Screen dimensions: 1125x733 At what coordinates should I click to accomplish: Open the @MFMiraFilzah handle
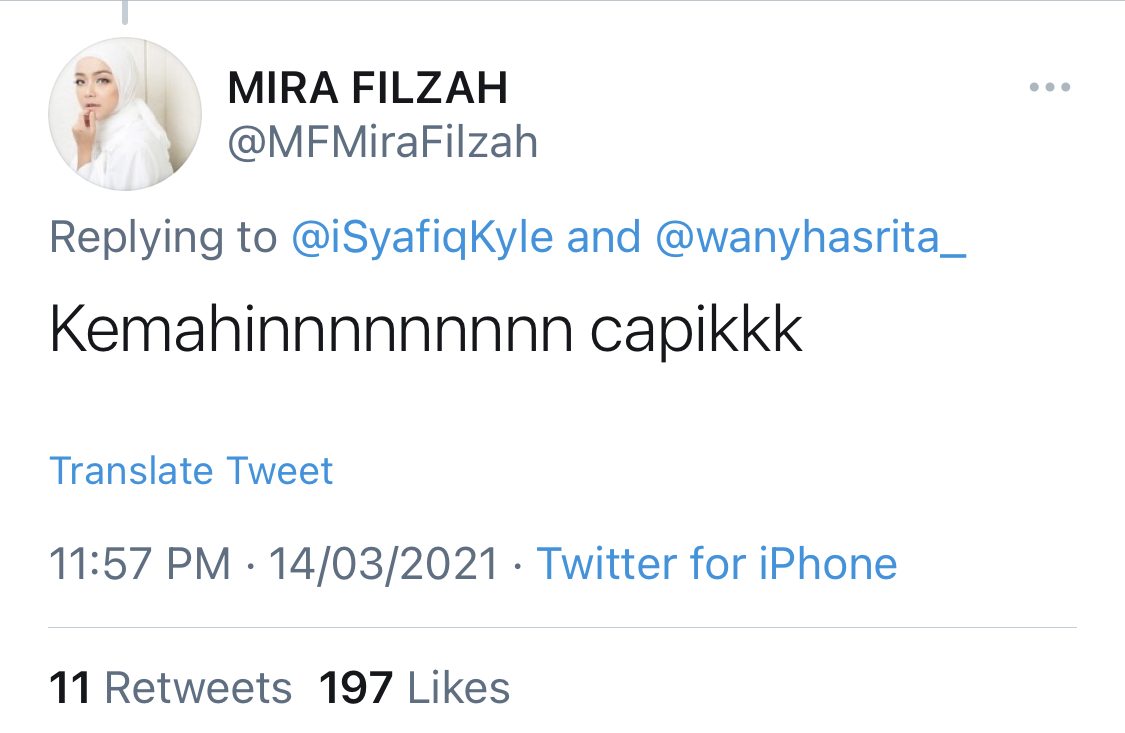[383, 143]
